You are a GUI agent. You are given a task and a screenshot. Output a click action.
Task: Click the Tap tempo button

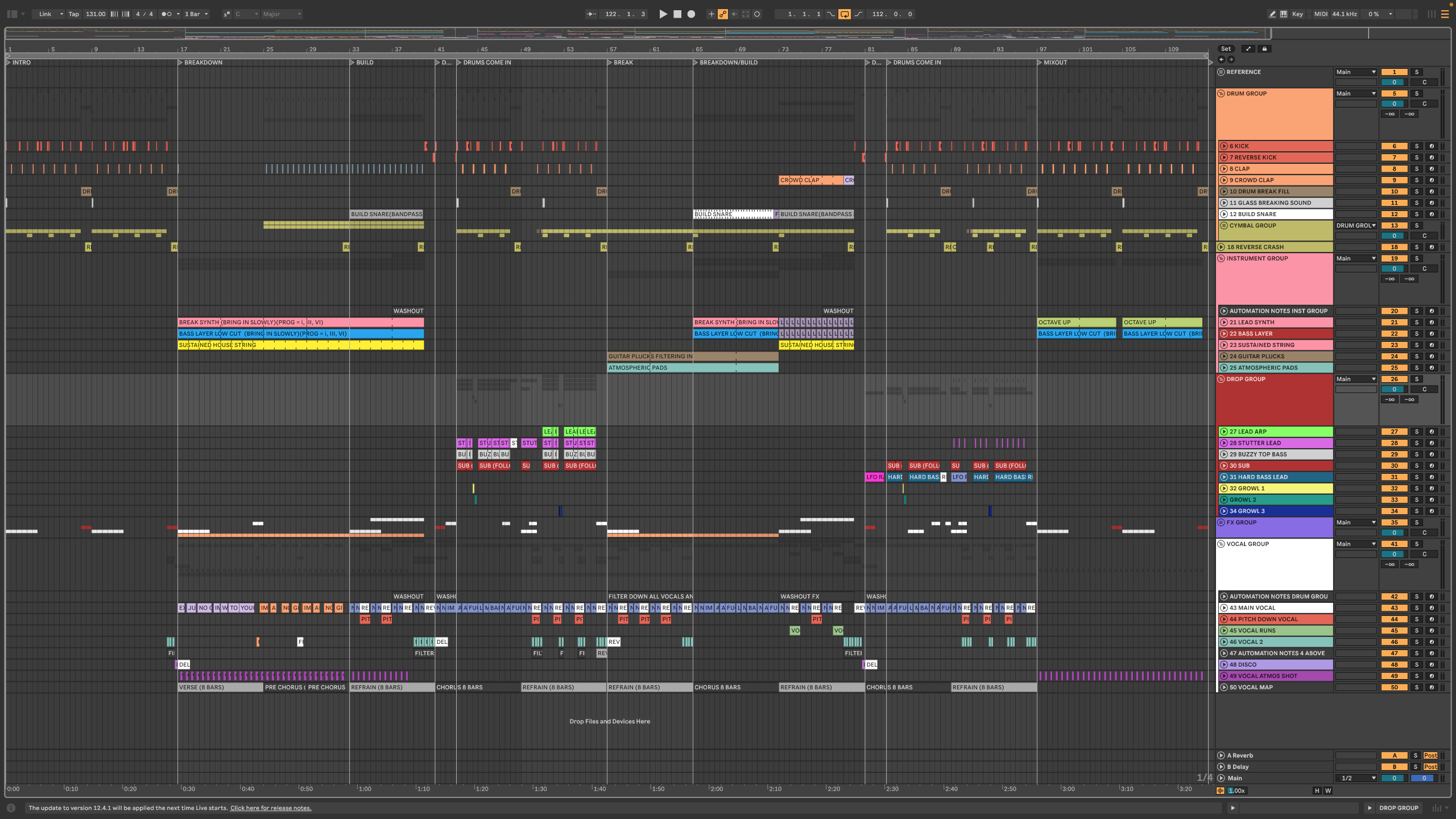coord(74,14)
